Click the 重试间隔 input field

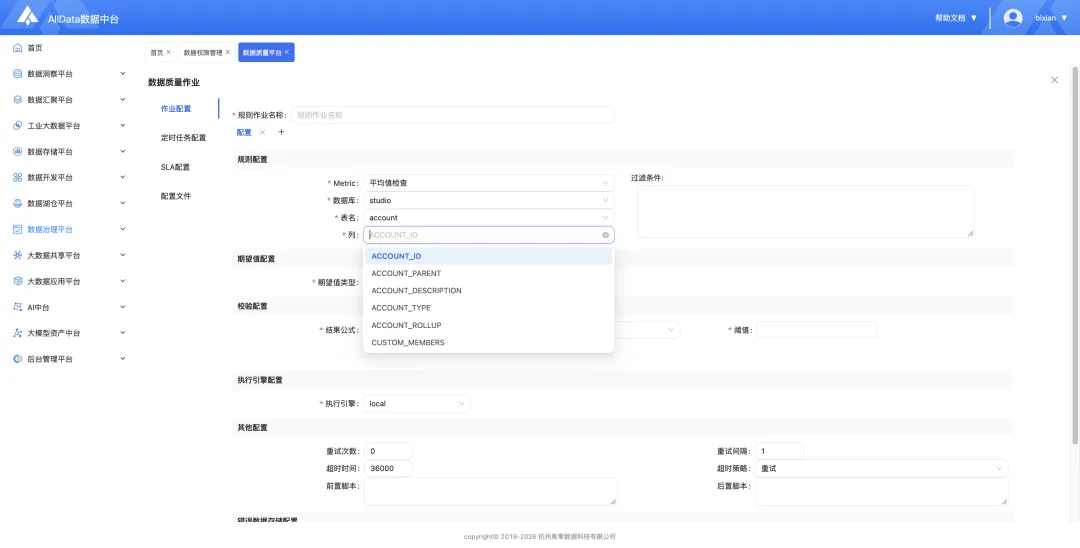tap(780, 452)
